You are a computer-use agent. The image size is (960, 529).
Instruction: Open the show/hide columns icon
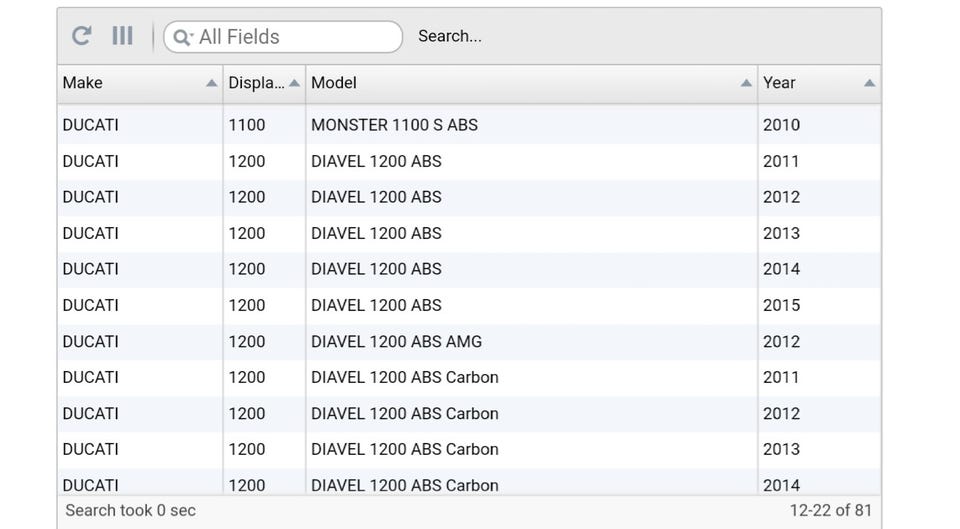click(x=122, y=36)
